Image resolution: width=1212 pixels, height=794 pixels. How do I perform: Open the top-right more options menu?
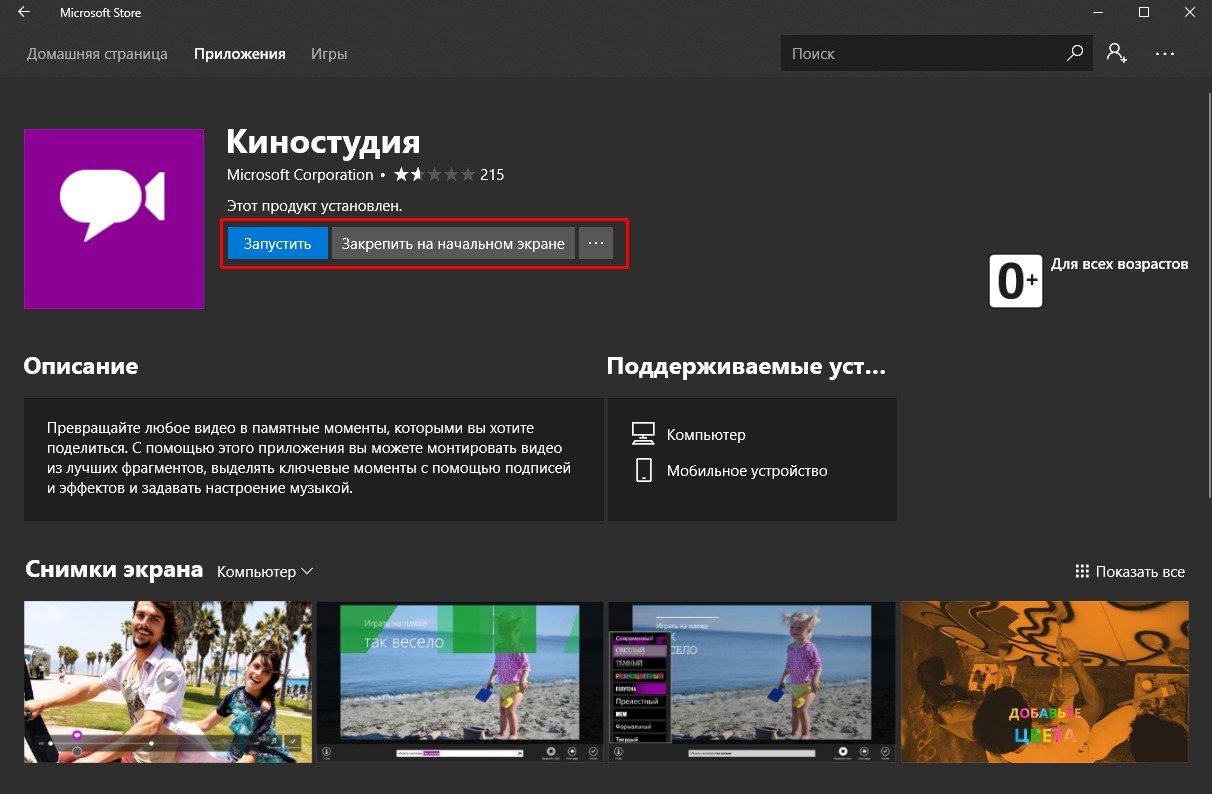tap(1165, 53)
